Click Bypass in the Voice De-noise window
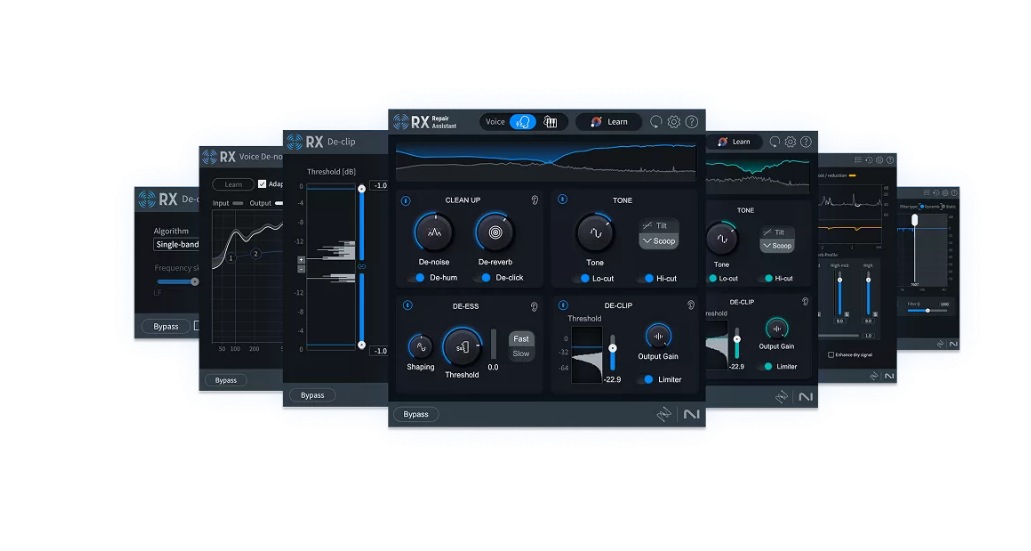 [226, 381]
